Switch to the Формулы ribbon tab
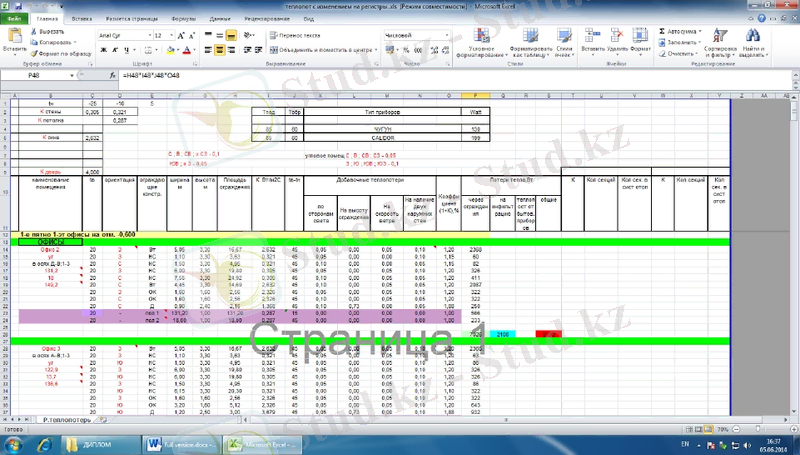 pyautogui.click(x=183, y=19)
